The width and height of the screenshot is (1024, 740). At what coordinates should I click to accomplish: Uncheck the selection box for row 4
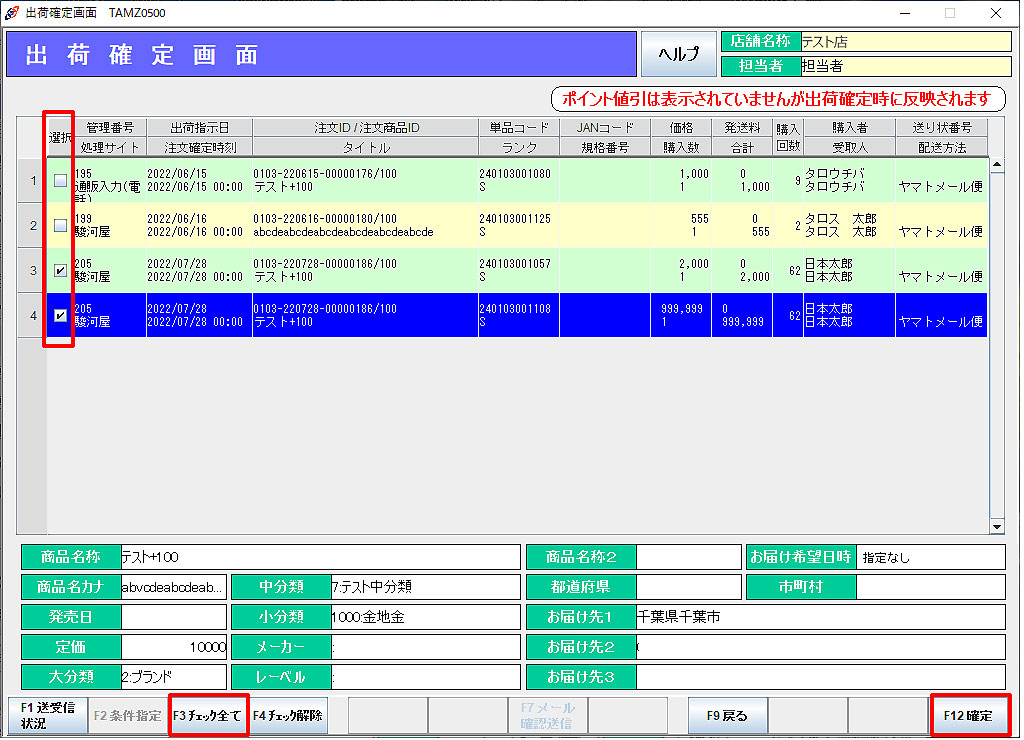tap(61, 315)
